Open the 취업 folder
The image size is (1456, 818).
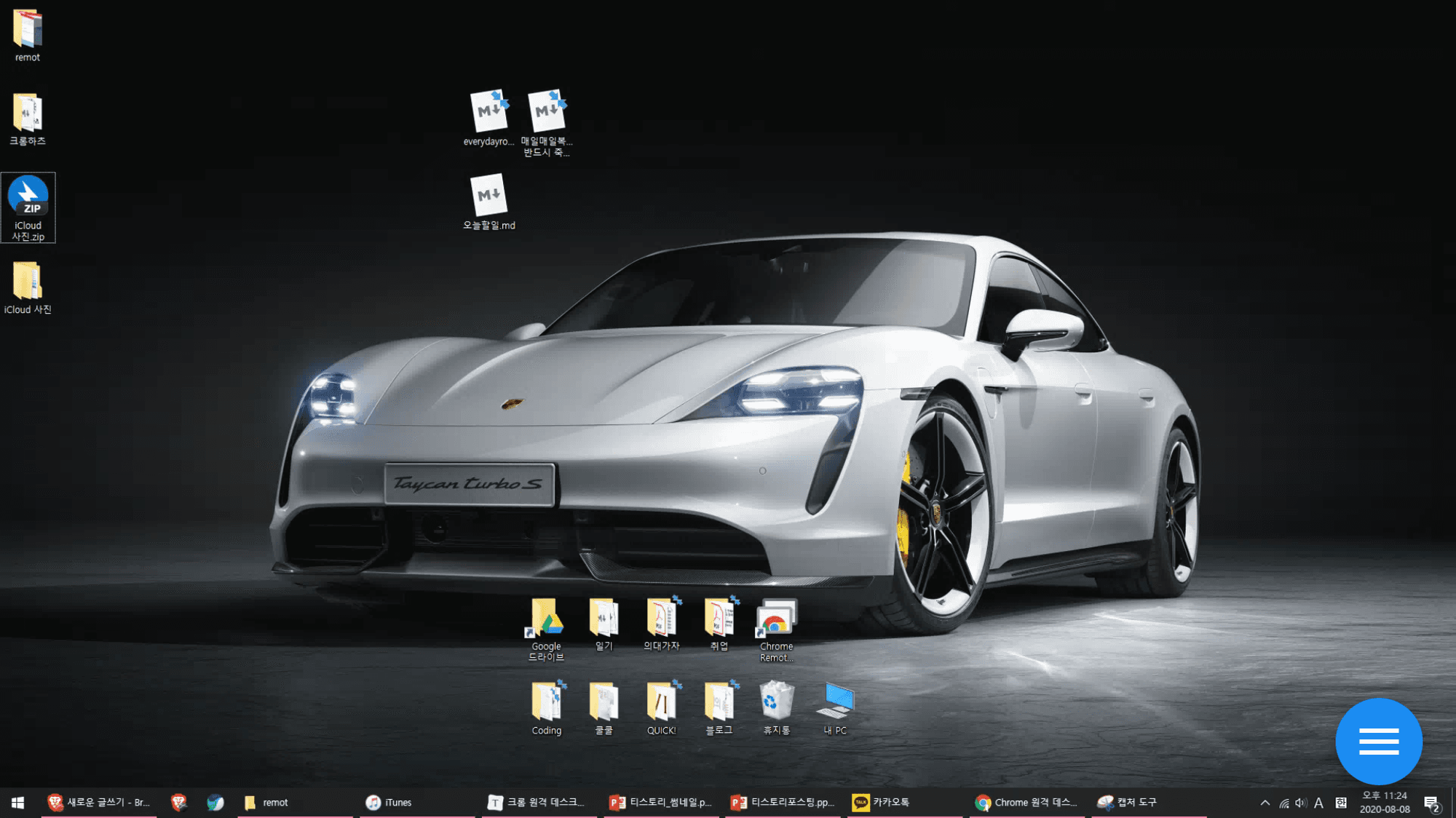click(x=719, y=624)
